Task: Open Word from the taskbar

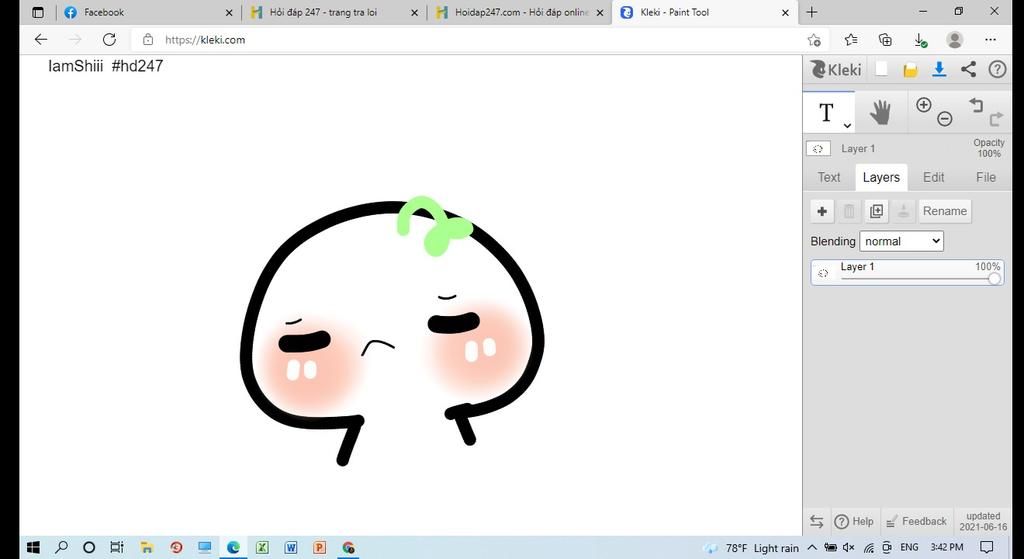Action: click(x=291, y=547)
